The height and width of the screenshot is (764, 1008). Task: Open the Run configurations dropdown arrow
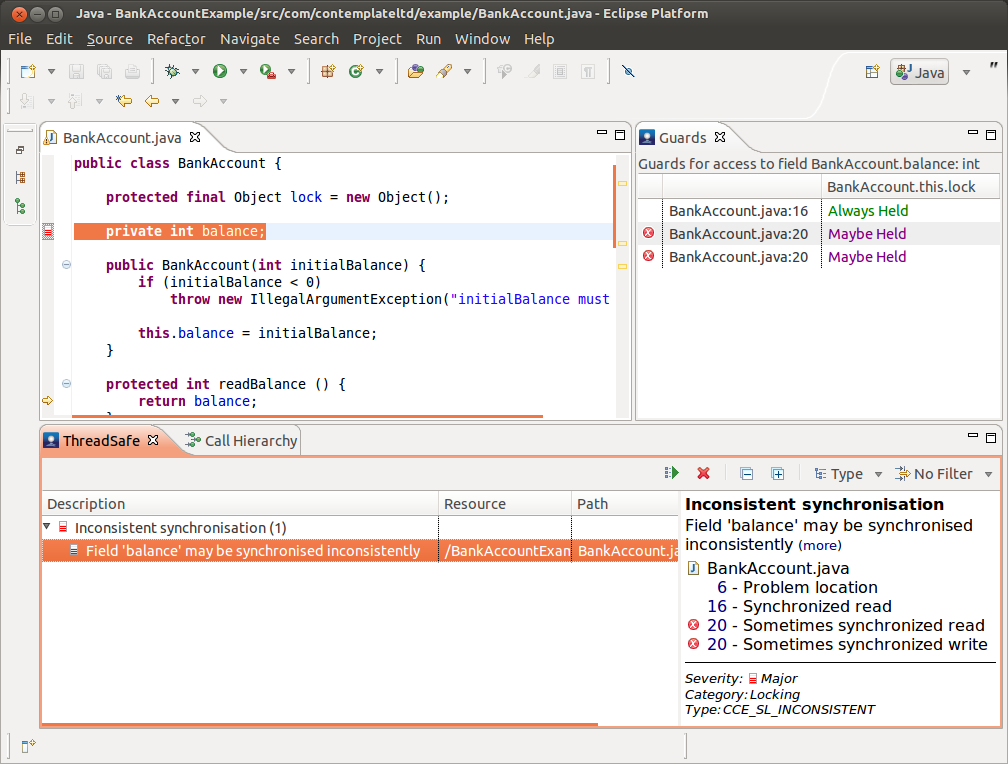[x=244, y=71]
